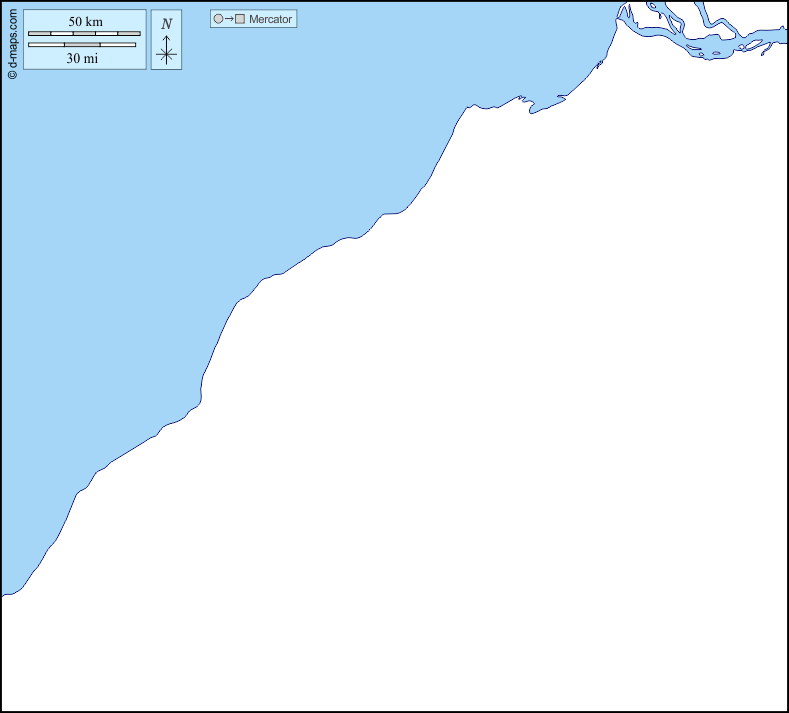Click the 50 km scale text
The width and height of the screenshot is (789, 713).
85,22
